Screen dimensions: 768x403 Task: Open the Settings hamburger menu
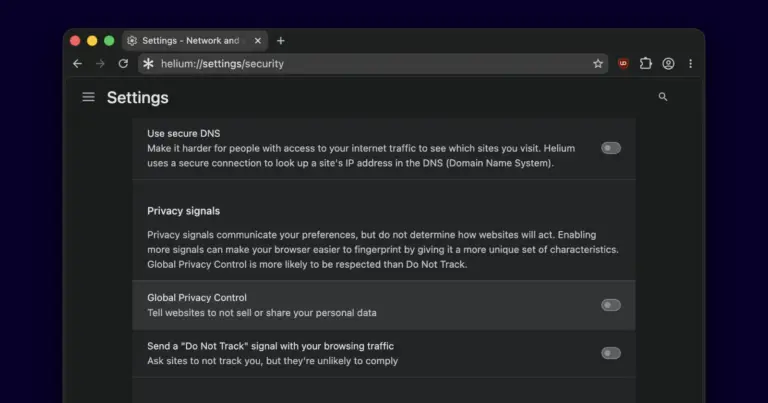(x=89, y=97)
